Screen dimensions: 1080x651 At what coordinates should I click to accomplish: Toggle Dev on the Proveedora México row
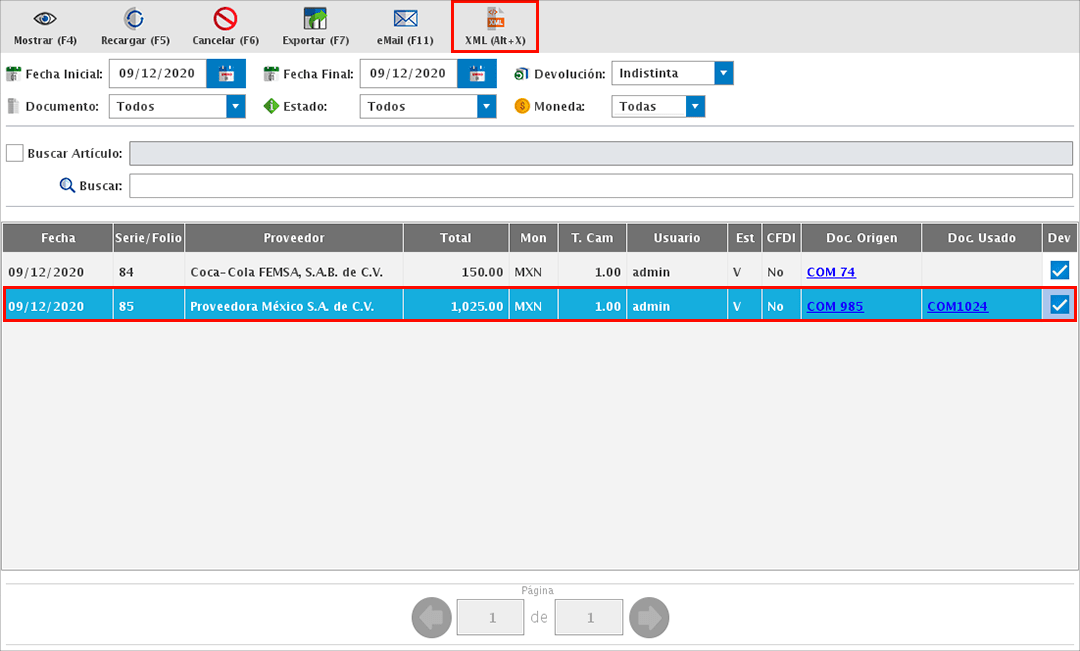[1058, 304]
